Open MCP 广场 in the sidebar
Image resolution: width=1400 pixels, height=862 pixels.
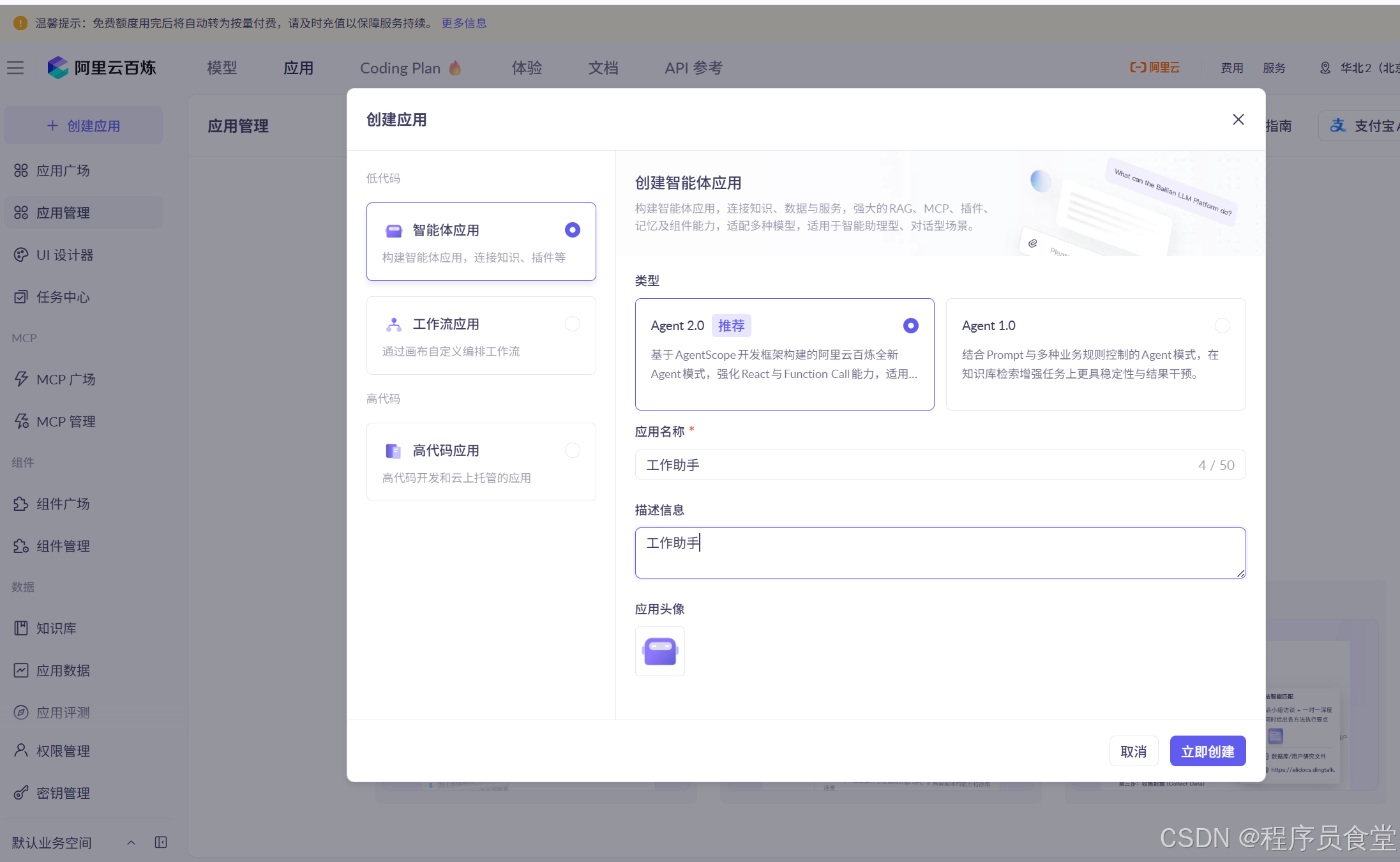(x=65, y=379)
